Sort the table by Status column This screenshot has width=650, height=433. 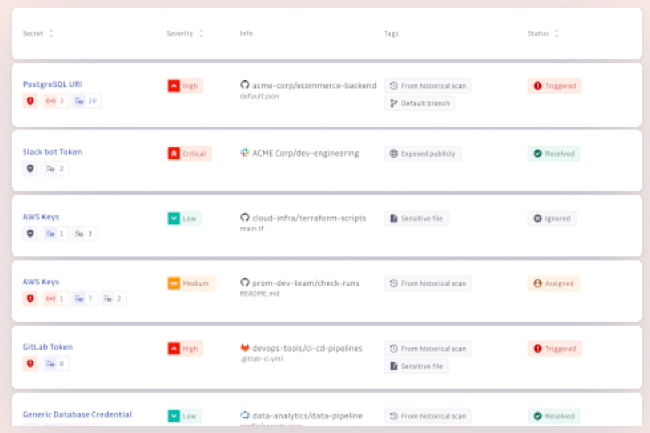pos(557,33)
